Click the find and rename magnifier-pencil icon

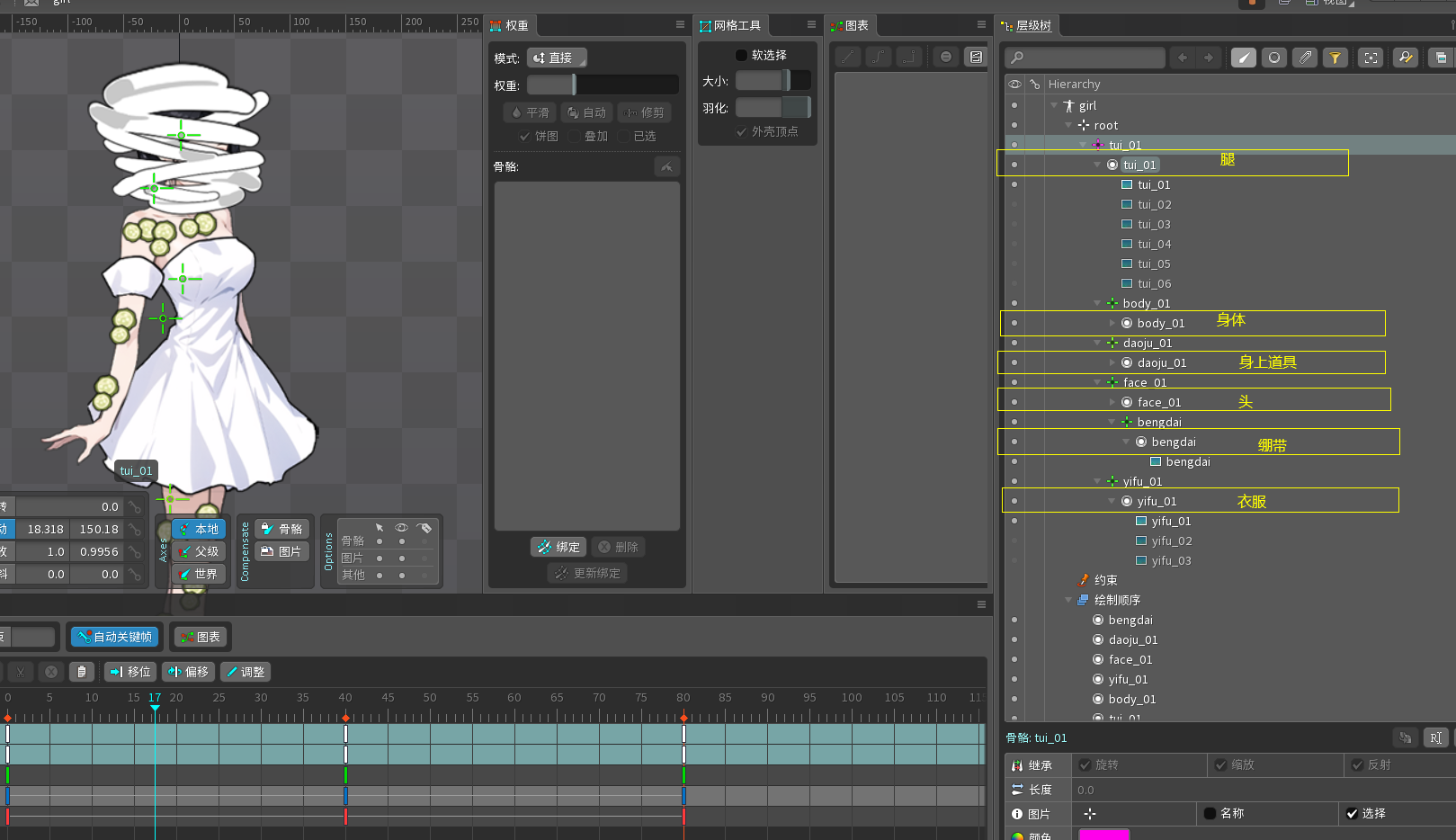[x=1405, y=58]
